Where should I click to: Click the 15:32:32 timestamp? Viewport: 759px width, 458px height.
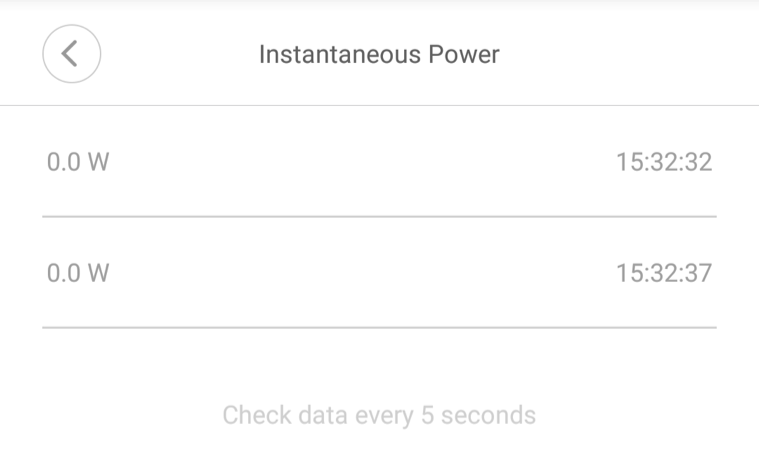click(x=664, y=162)
